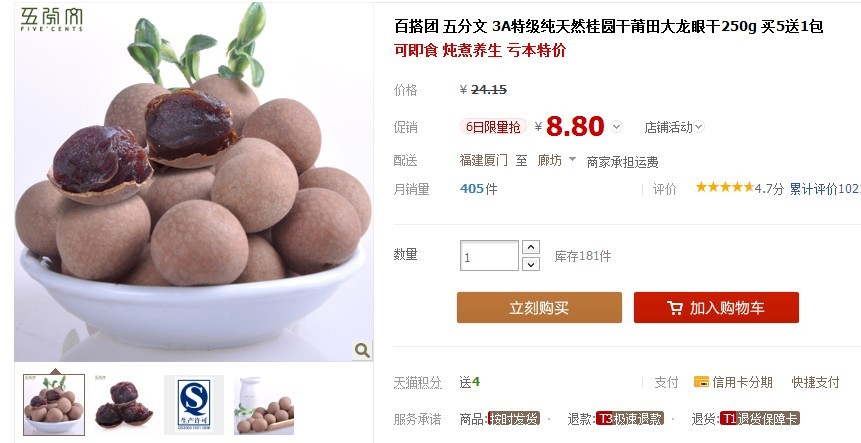Click the 立刻购买 buy now button
The height and width of the screenshot is (443, 861).
click(539, 307)
